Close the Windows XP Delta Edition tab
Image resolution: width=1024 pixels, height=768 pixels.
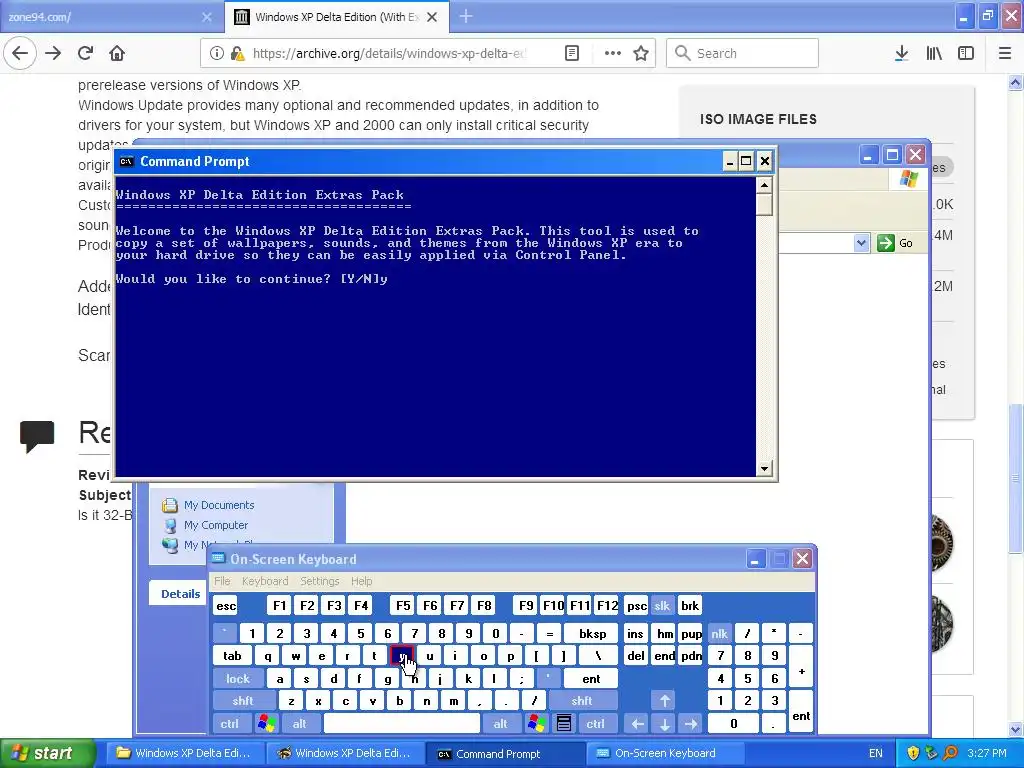click(x=432, y=17)
